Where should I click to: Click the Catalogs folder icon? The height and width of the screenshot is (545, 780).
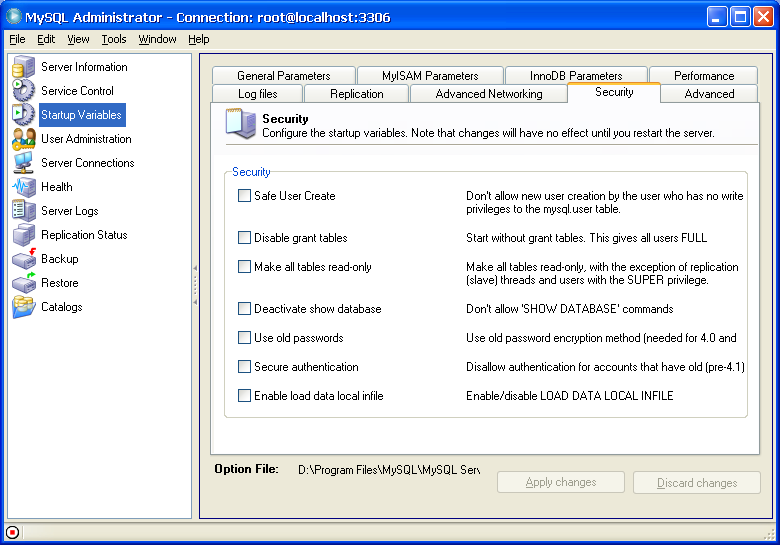[x=23, y=307]
